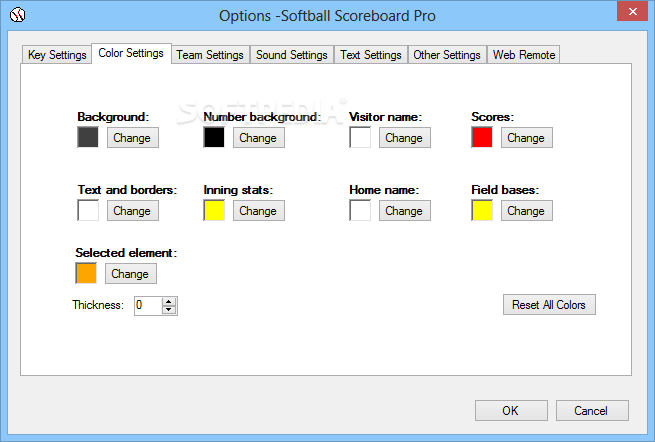This screenshot has height=442, width=655.
Task: Change the Number background color
Action: [259, 138]
